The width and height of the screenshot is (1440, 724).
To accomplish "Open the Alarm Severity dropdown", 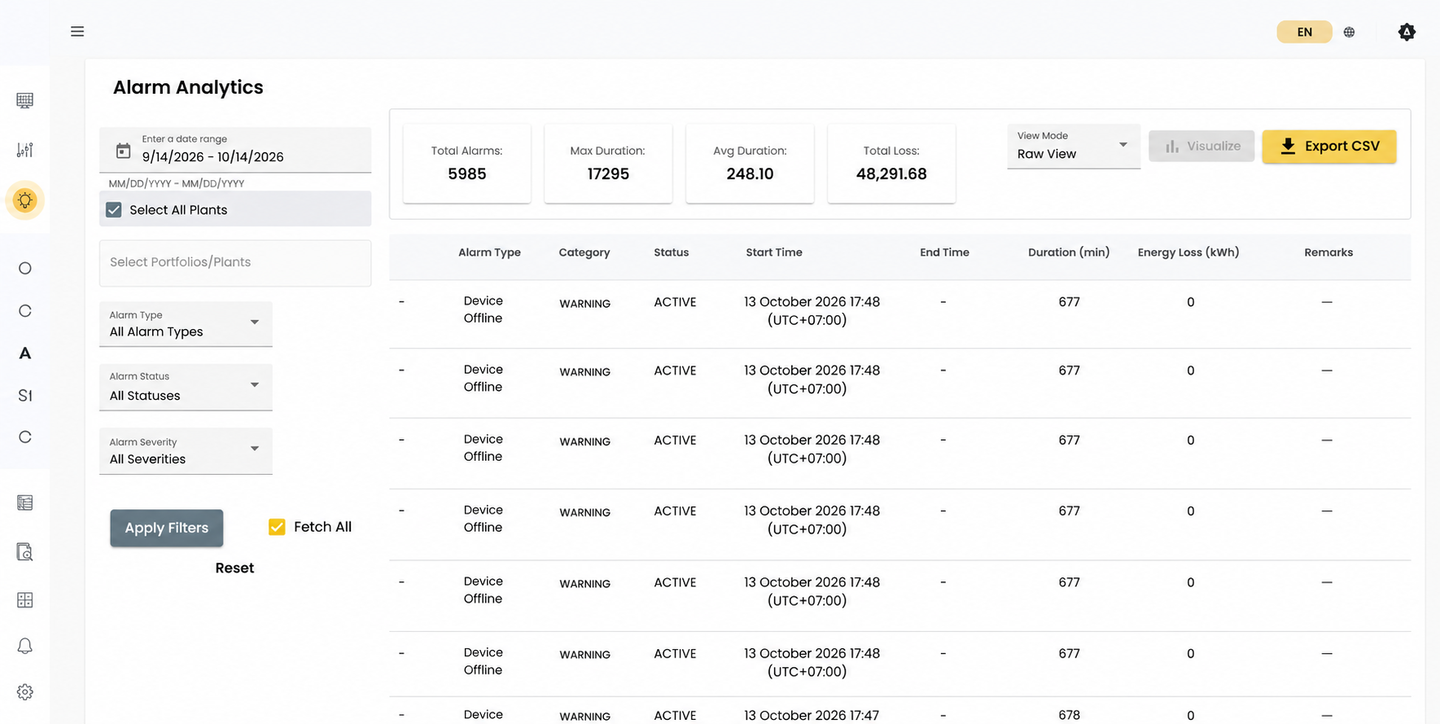I will (x=186, y=451).
